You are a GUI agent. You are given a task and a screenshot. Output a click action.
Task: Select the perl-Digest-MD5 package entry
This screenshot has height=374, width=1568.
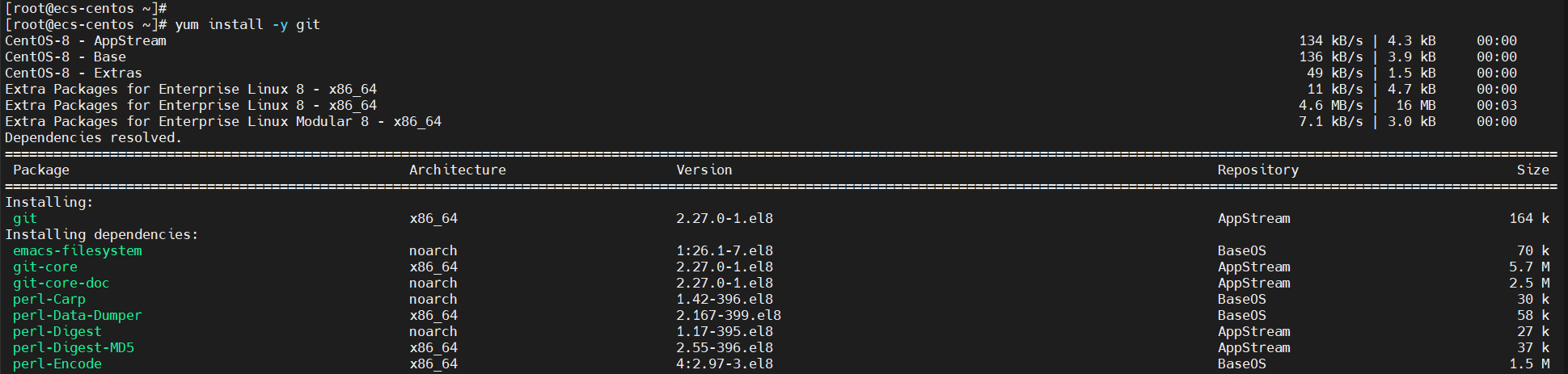(74, 347)
